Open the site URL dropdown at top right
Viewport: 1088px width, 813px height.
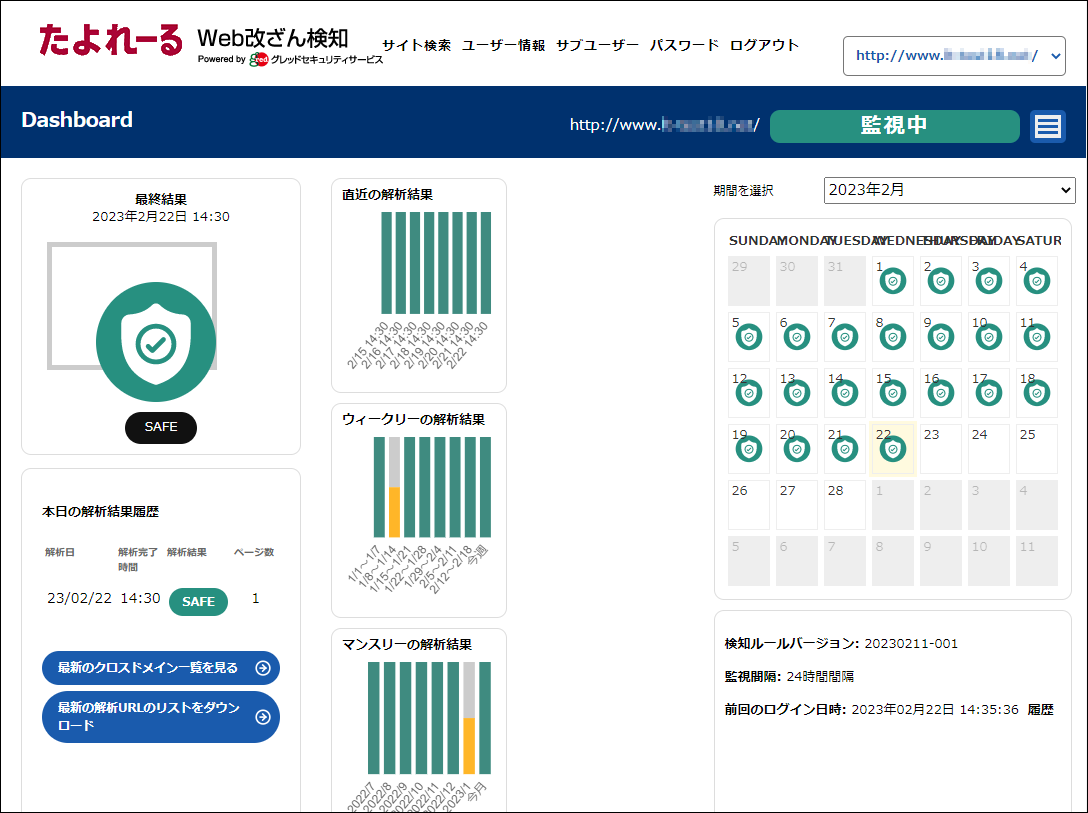pyautogui.click(x=953, y=56)
